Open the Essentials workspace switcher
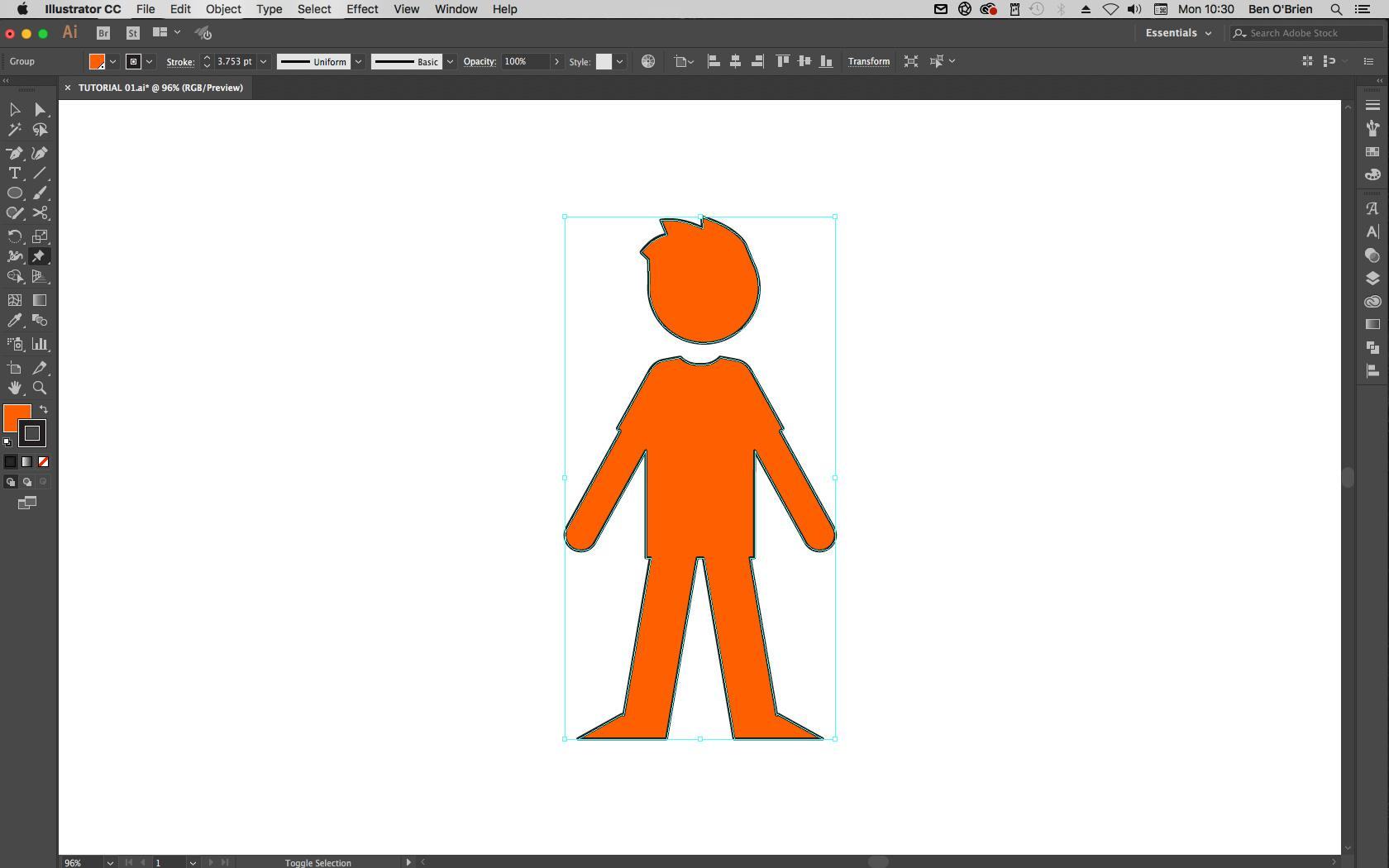1389x868 pixels. pyautogui.click(x=1178, y=33)
